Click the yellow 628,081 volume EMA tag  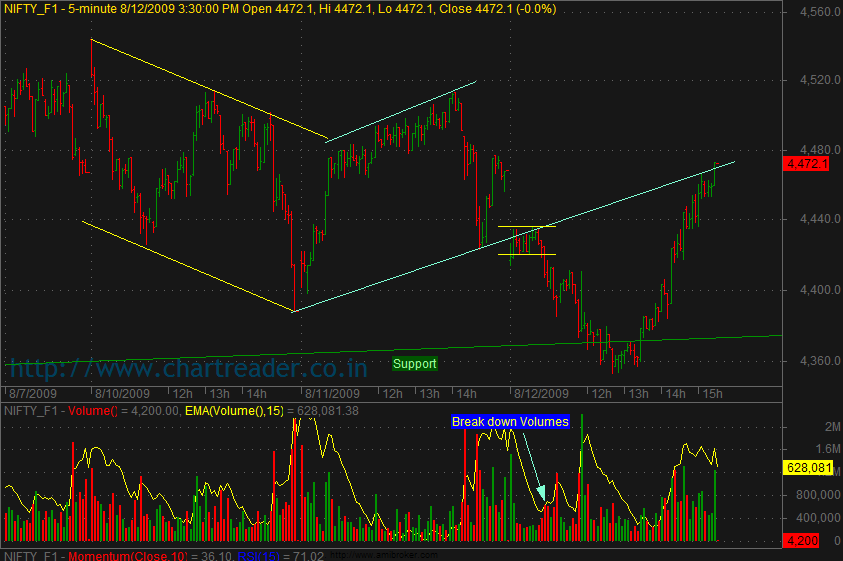tap(808, 468)
